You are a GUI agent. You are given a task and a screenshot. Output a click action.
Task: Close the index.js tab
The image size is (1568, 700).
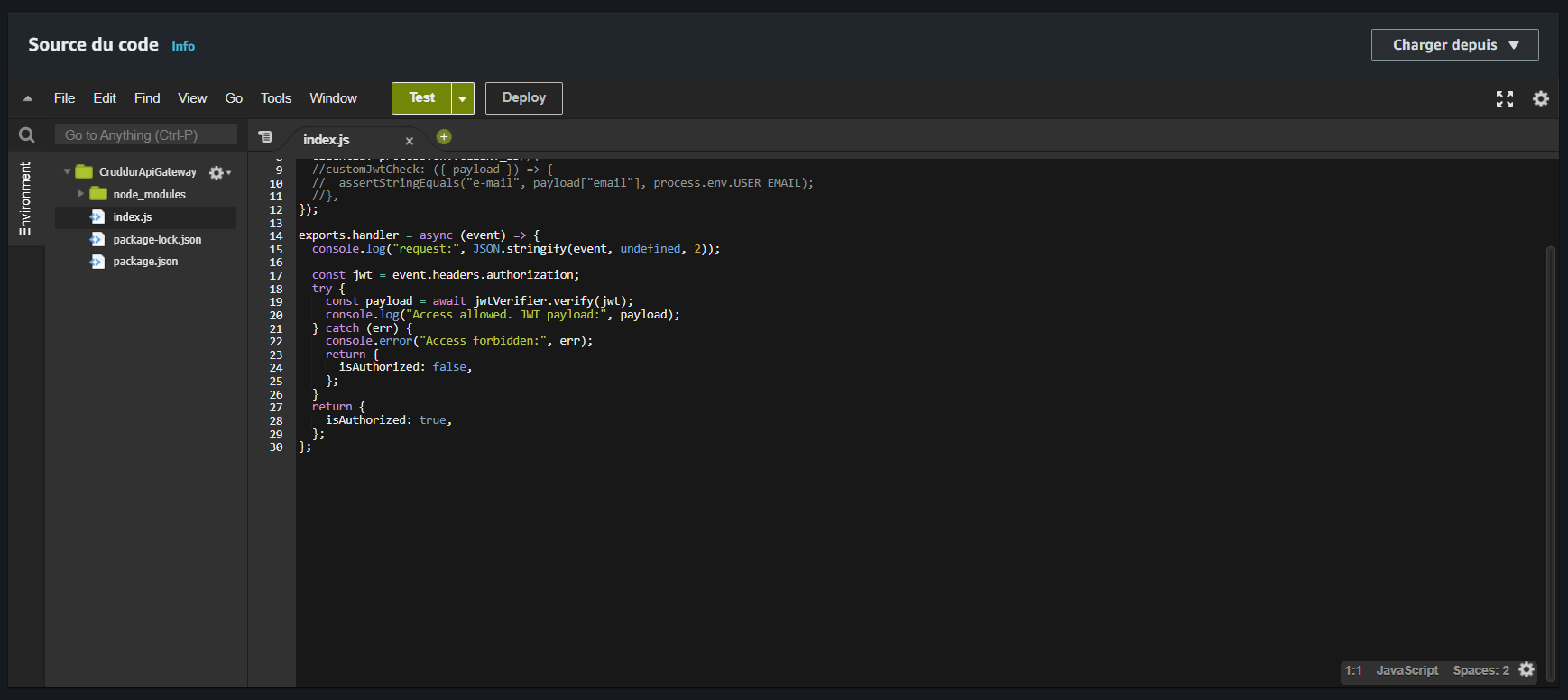click(410, 141)
